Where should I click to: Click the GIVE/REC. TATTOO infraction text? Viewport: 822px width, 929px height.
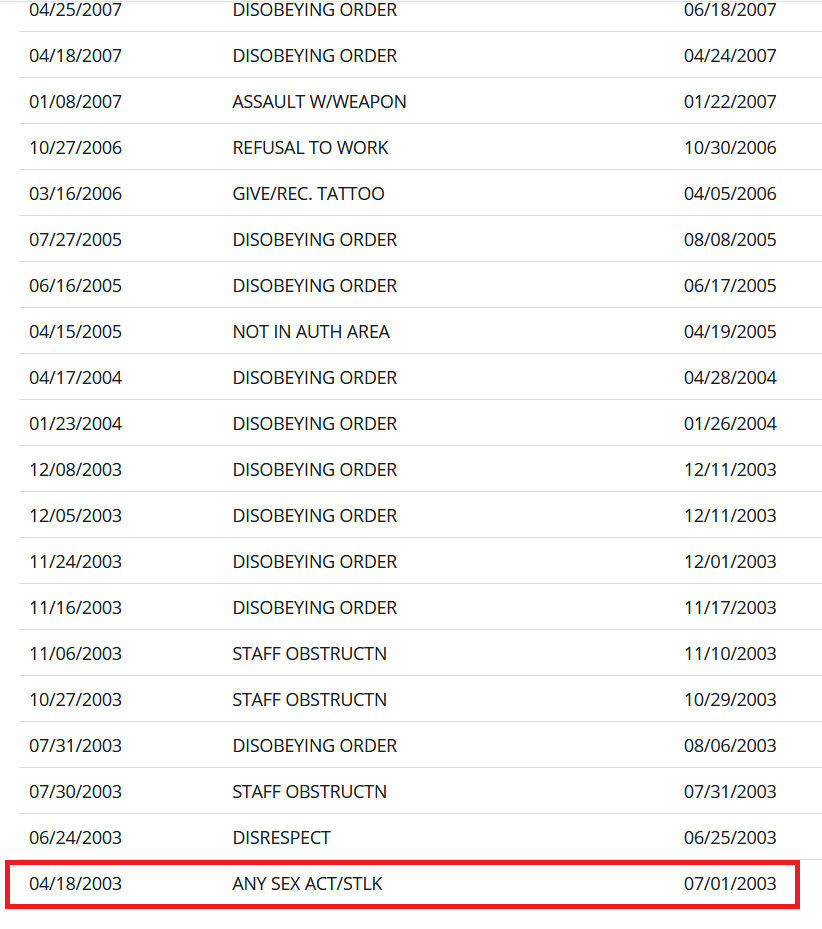click(x=308, y=194)
